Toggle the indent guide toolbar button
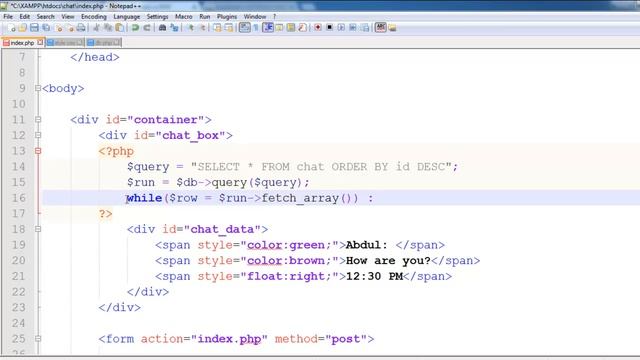Image resolution: width=640 pixels, height=360 pixels. point(268,28)
